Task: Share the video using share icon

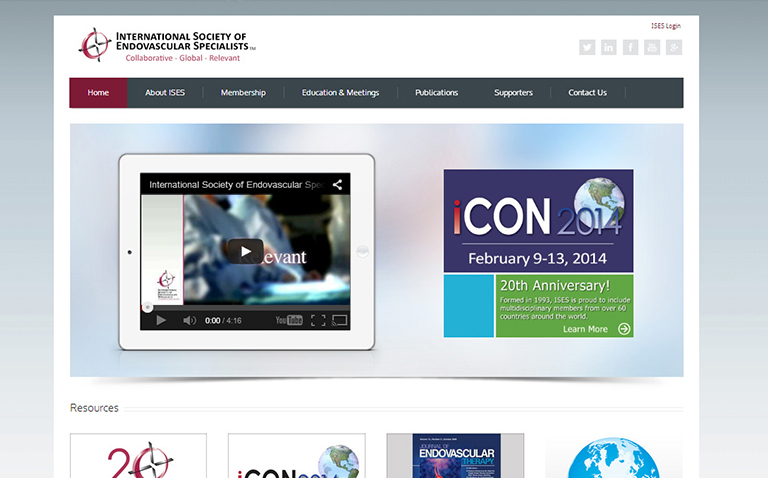Action: [x=337, y=185]
